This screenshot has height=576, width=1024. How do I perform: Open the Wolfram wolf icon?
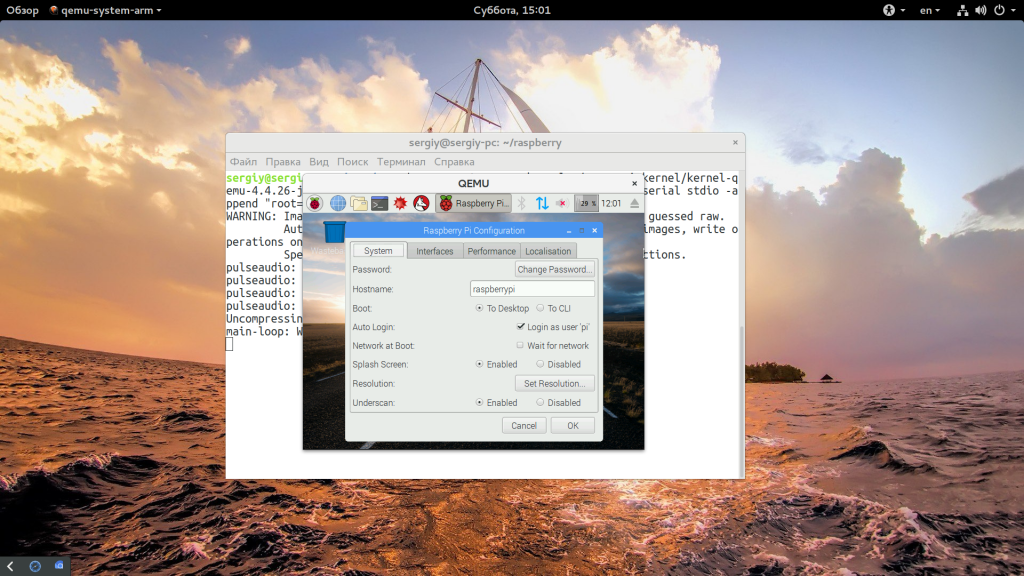422,203
